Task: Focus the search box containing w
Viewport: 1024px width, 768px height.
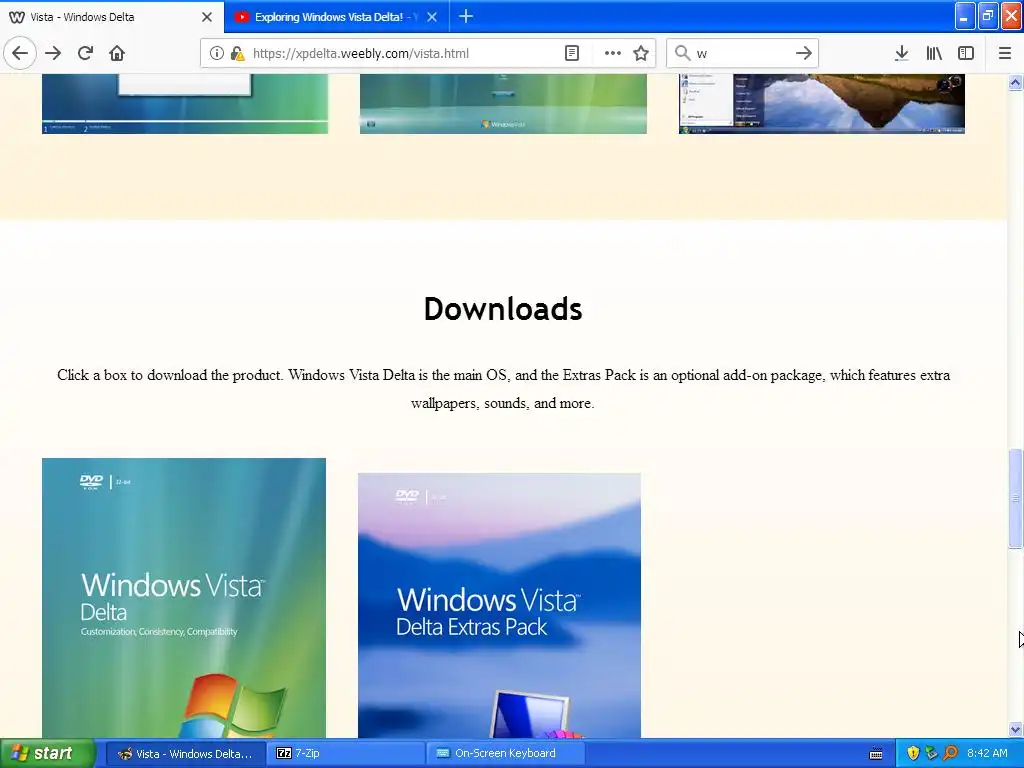Action: click(742, 54)
